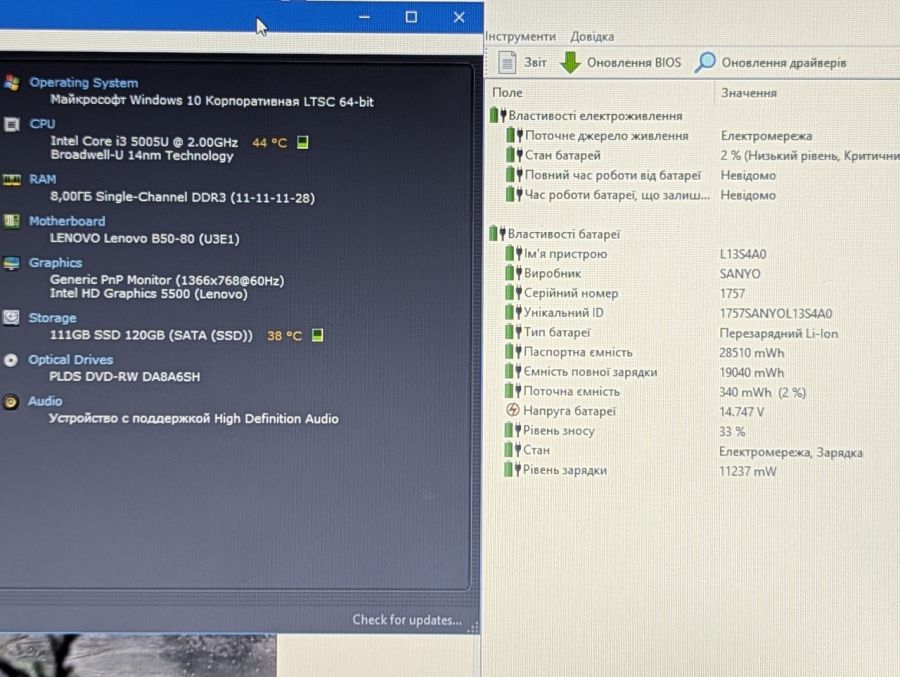Image resolution: width=900 pixels, height=677 pixels.
Task: Open the CPU section link
Action: (x=42, y=124)
